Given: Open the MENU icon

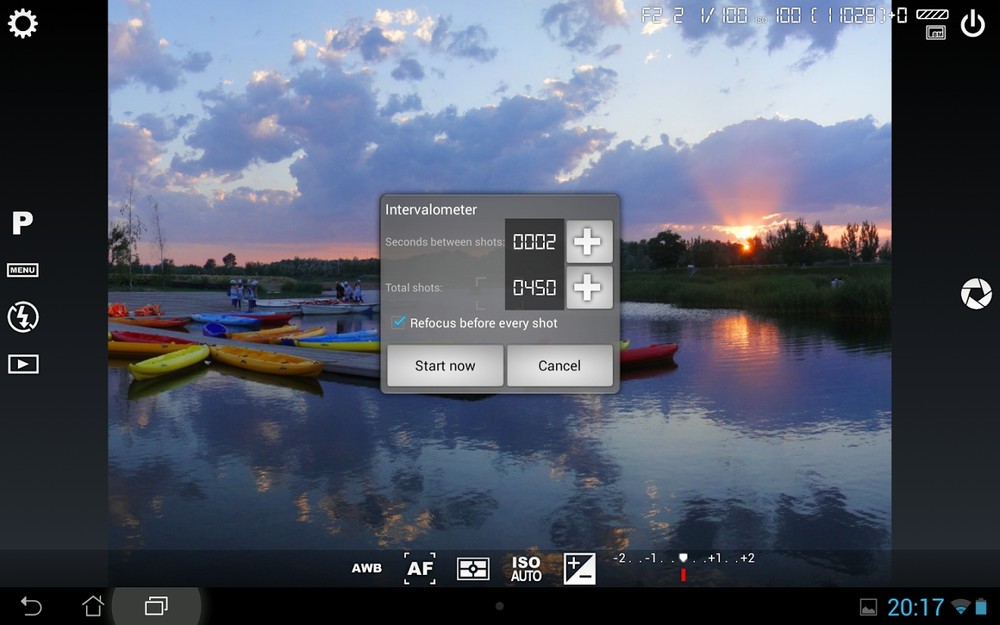Looking at the screenshot, I should click(x=23, y=270).
